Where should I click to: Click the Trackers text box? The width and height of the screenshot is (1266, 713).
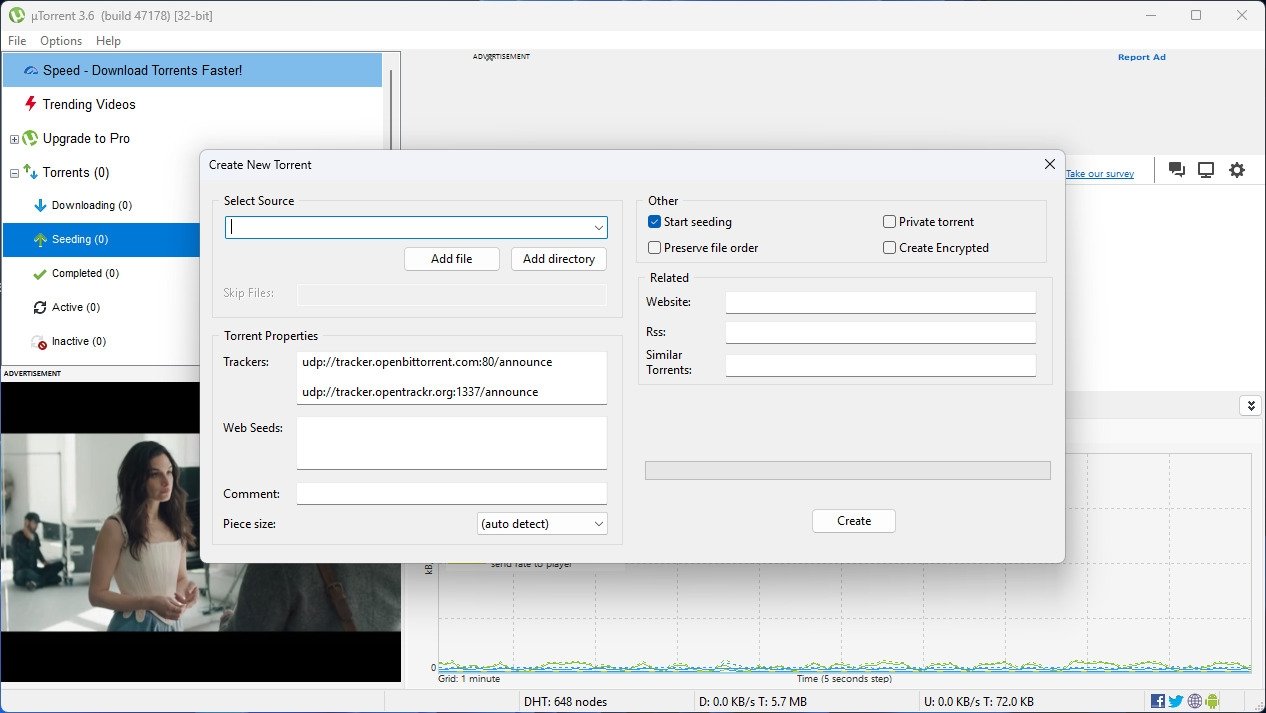452,378
